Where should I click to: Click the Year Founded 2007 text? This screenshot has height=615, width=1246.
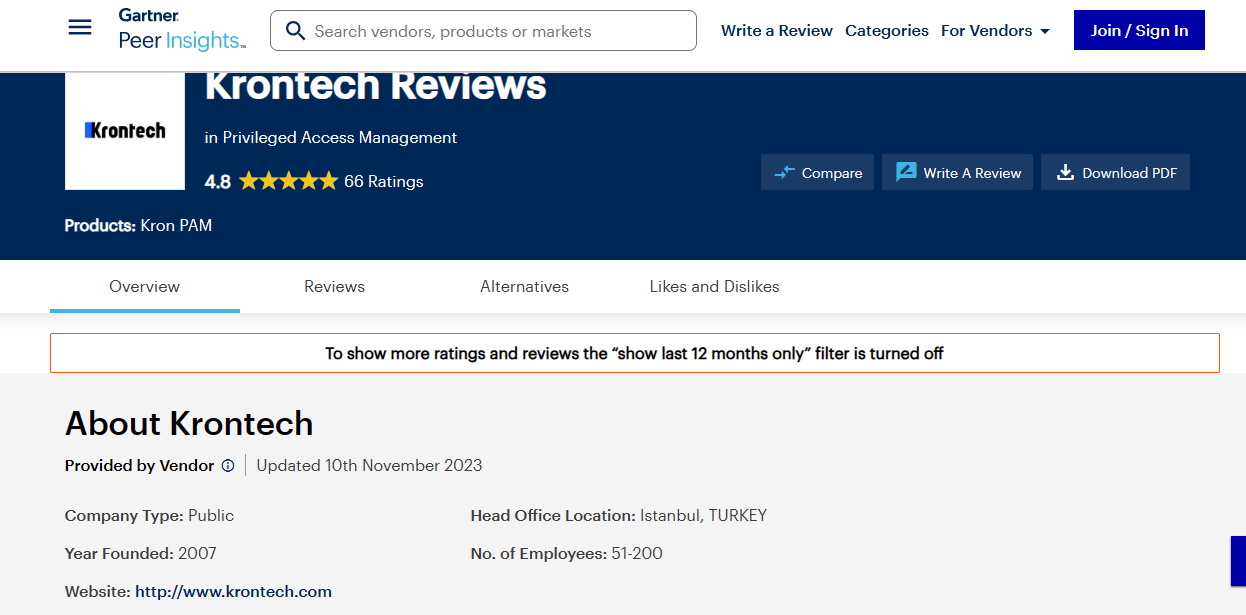pyautogui.click(x=141, y=554)
